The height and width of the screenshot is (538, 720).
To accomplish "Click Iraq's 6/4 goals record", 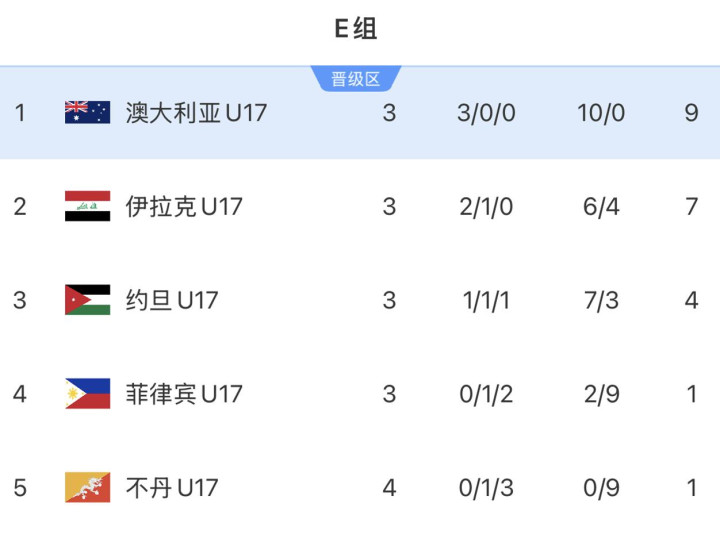I will (x=602, y=206).
